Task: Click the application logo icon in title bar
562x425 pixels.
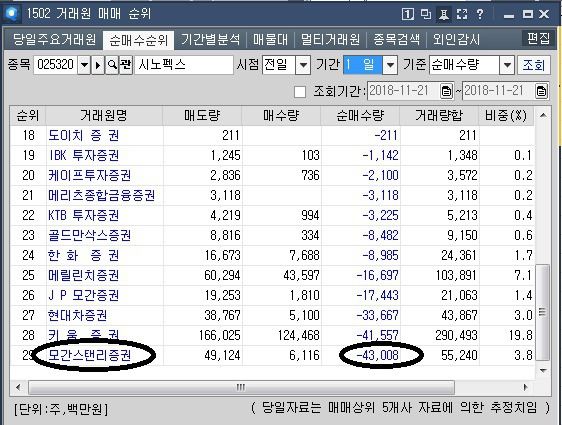Action: pos(12,13)
